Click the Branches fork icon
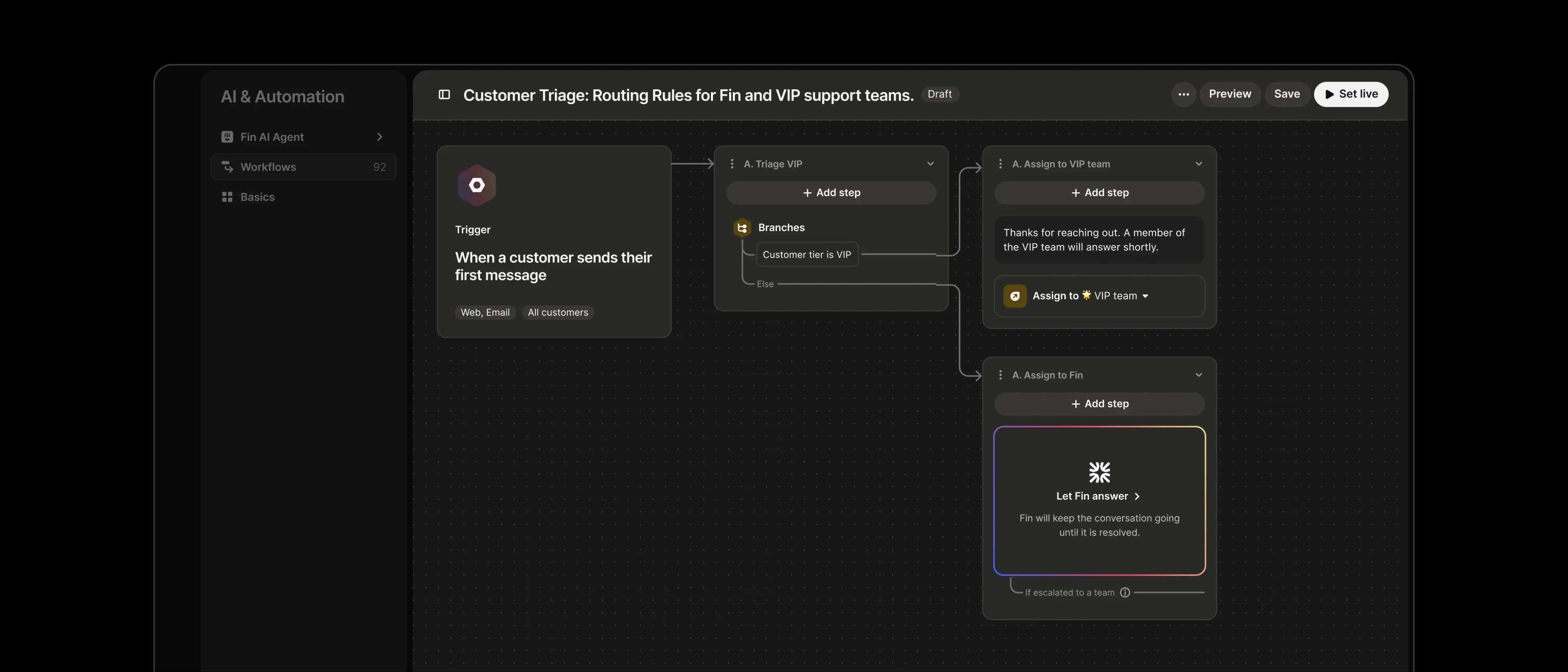The image size is (1568, 672). point(742,228)
